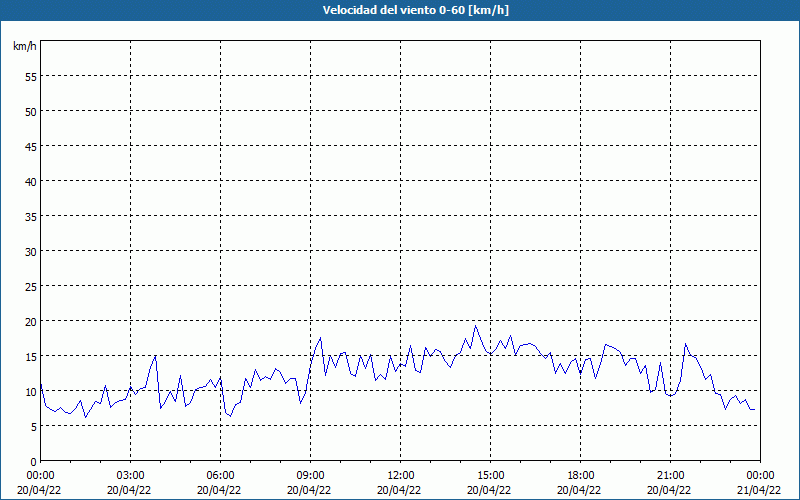Click the 21/04/22 date label
This screenshot has width=800, height=500.
click(x=759, y=490)
